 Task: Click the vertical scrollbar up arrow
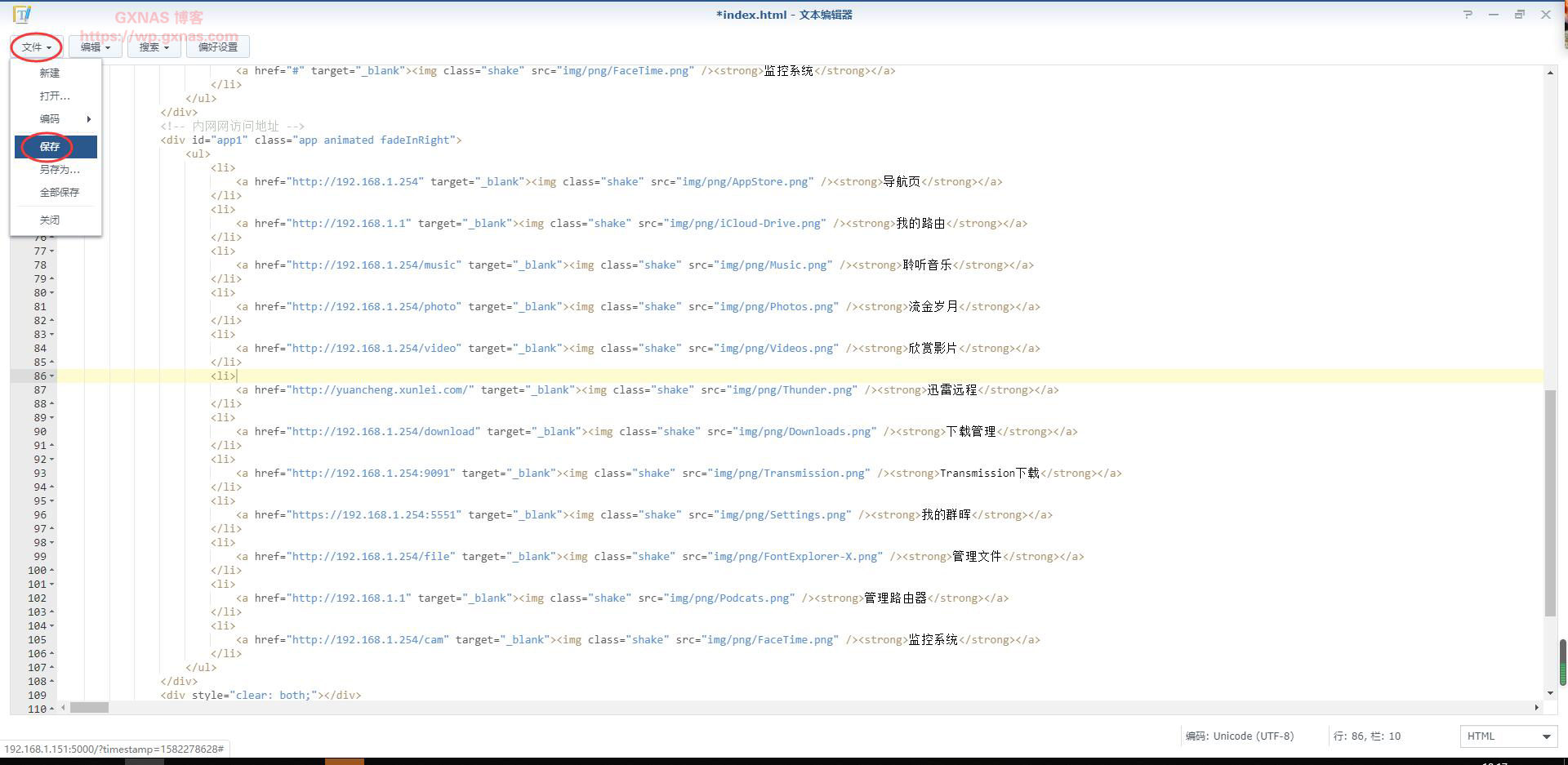1550,73
